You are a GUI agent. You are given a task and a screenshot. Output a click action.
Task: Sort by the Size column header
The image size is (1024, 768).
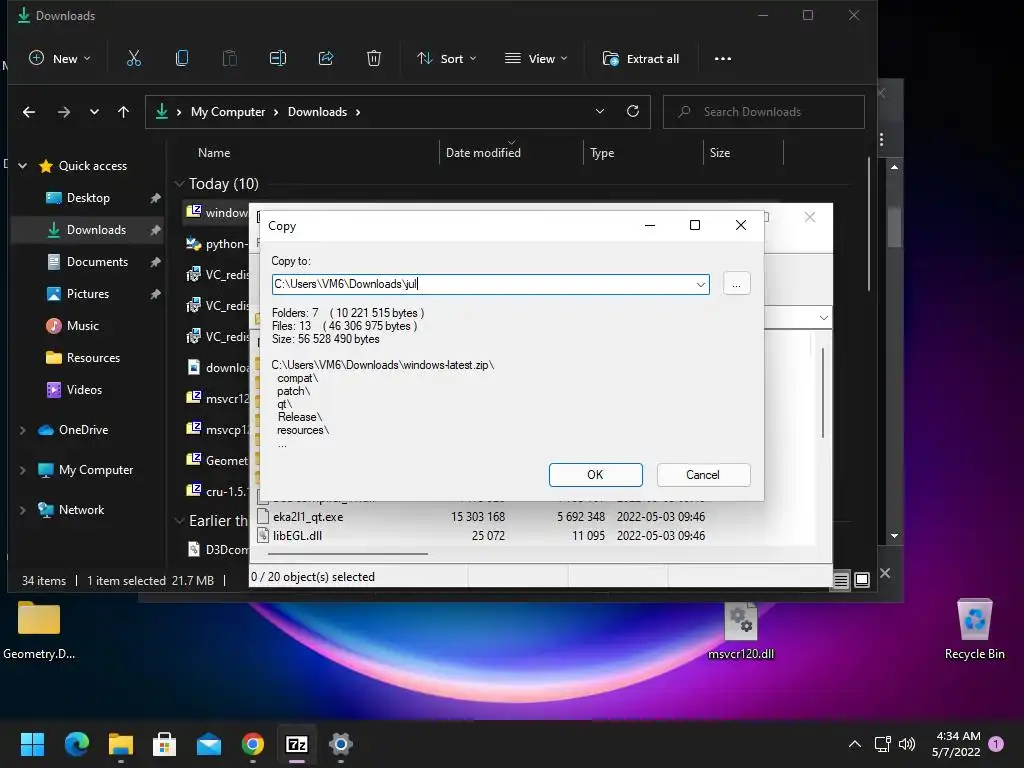point(720,153)
